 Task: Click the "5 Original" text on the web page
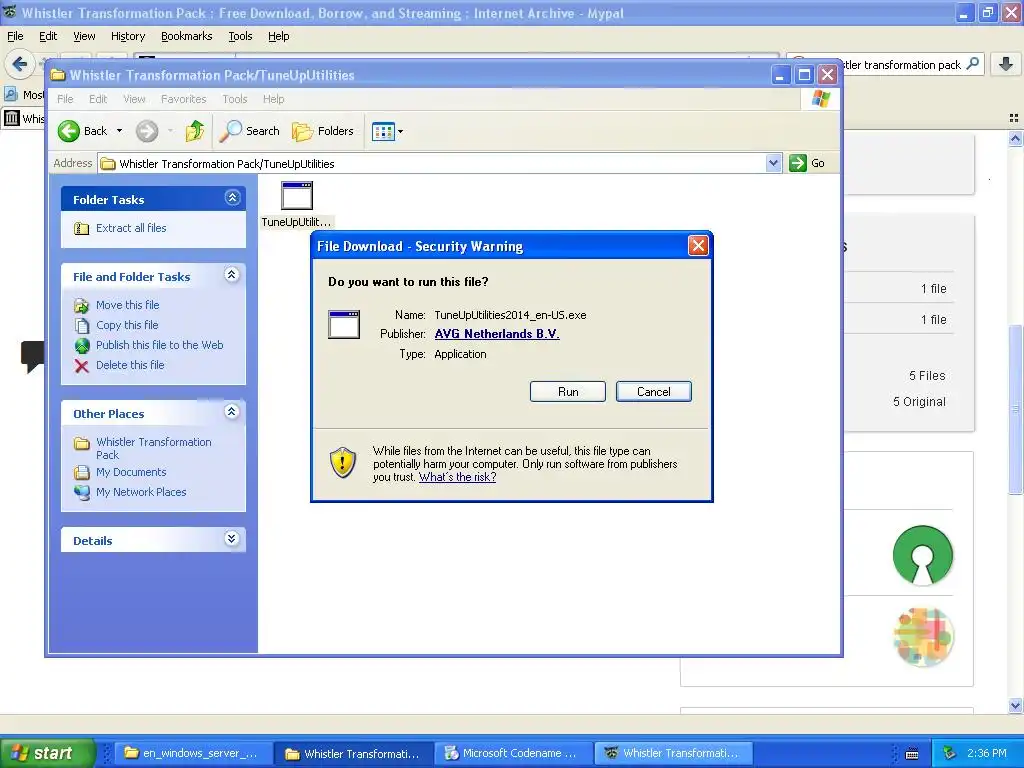919,402
